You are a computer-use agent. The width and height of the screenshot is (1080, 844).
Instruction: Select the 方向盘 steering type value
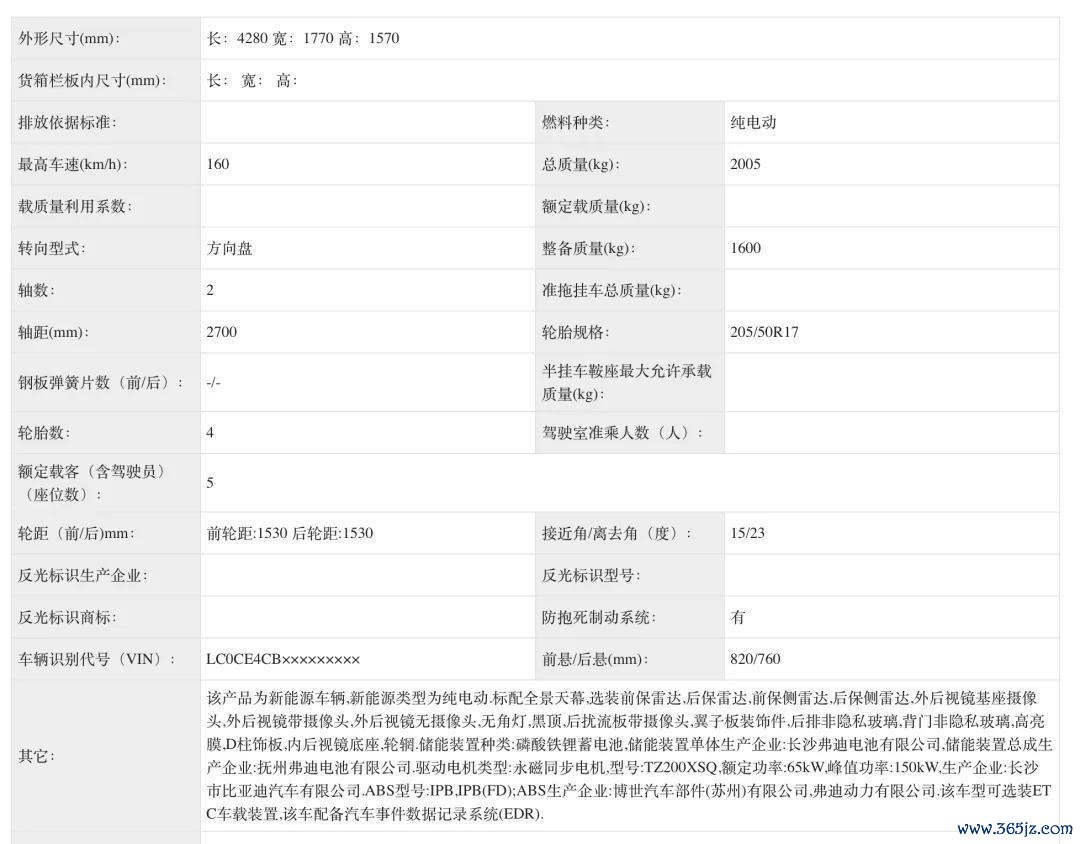(x=230, y=248)
